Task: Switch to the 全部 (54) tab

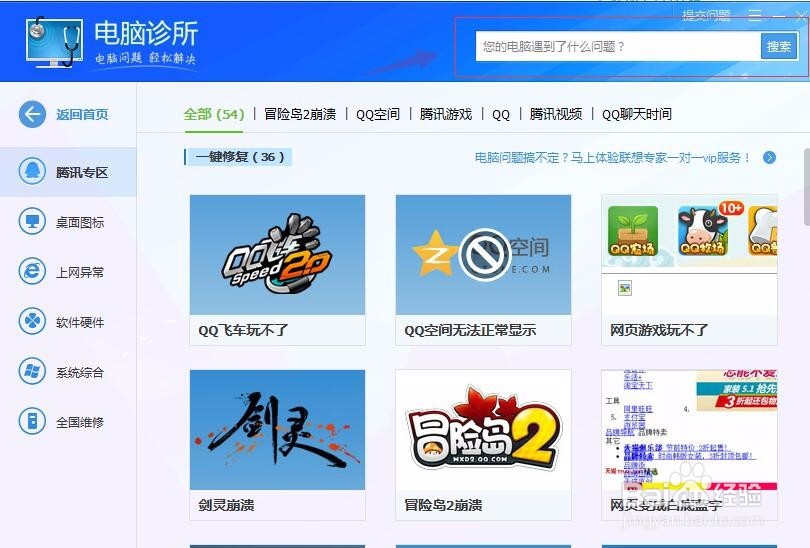Action: pos(214,114)
